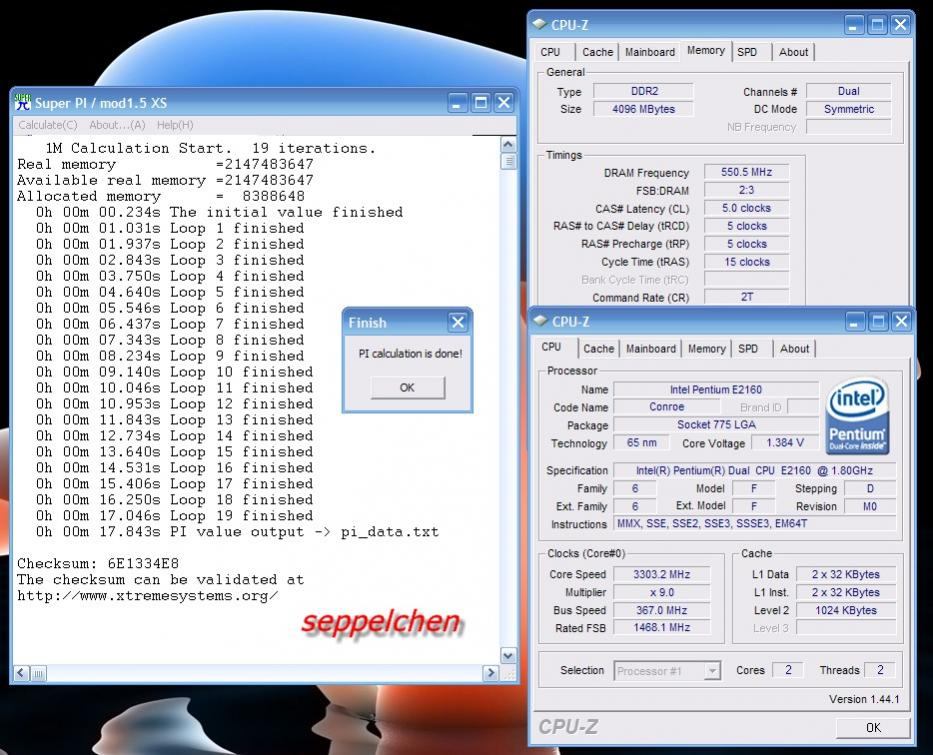Click the memory Size field 4096 MBytes
The height and width of the screenshot is (755, 933).
click(644, 109)
